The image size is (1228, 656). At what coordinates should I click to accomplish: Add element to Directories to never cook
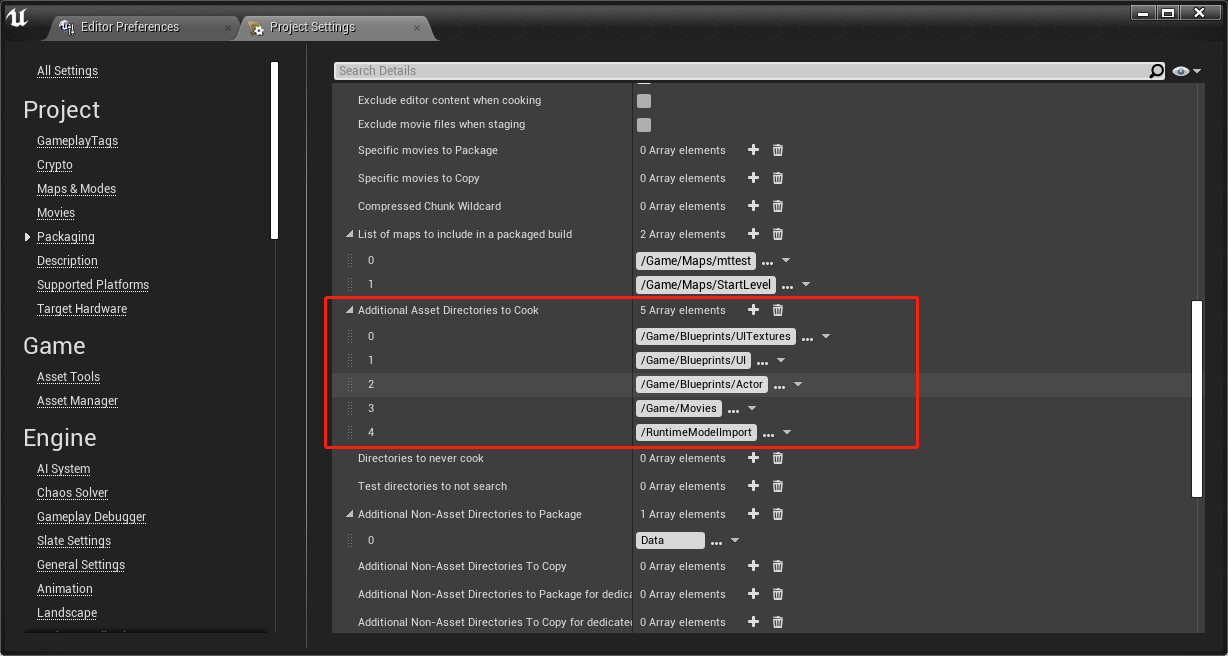pyautogui.click(x=754, y=458)
